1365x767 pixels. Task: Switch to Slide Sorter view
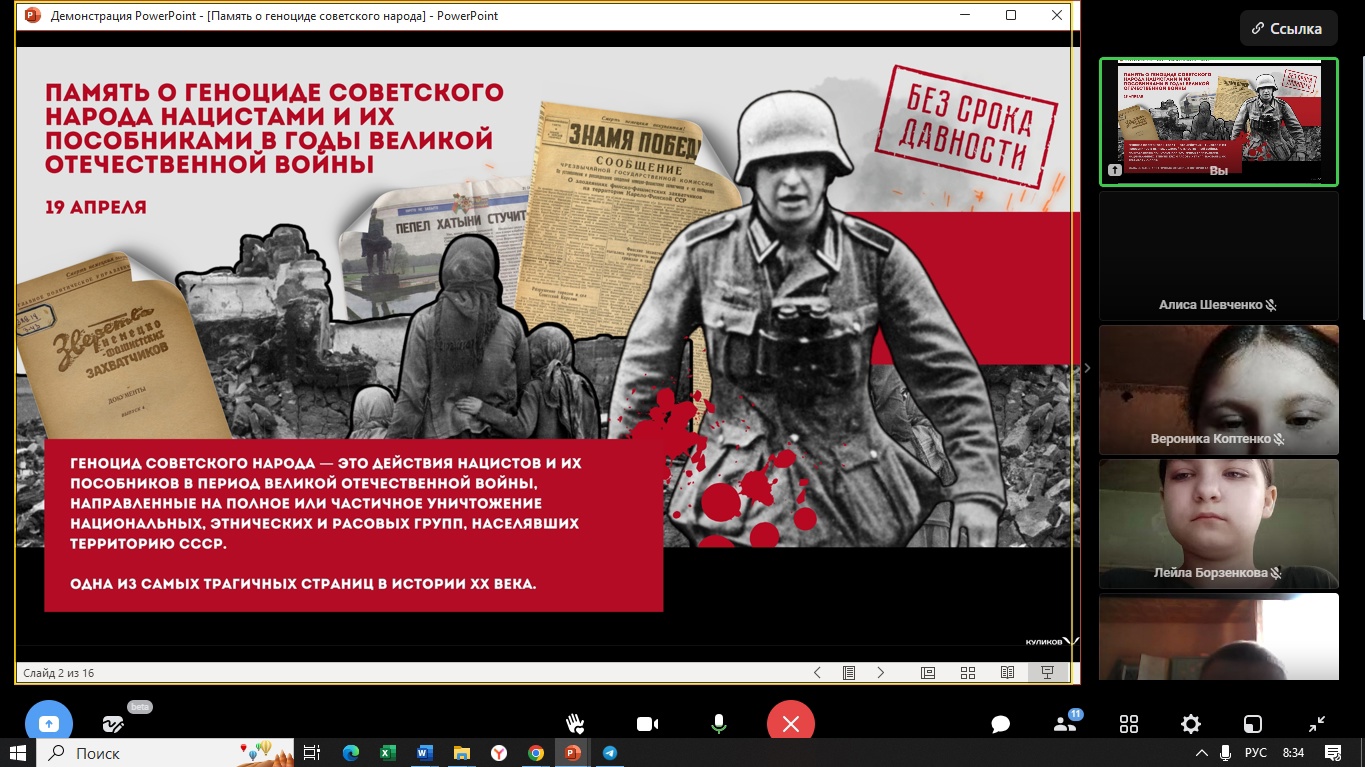[x=968, y=673]
